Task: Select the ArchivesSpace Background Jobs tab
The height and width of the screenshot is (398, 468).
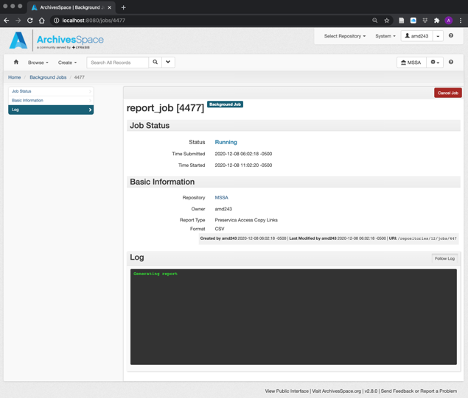Action: [x=71, y=7]
